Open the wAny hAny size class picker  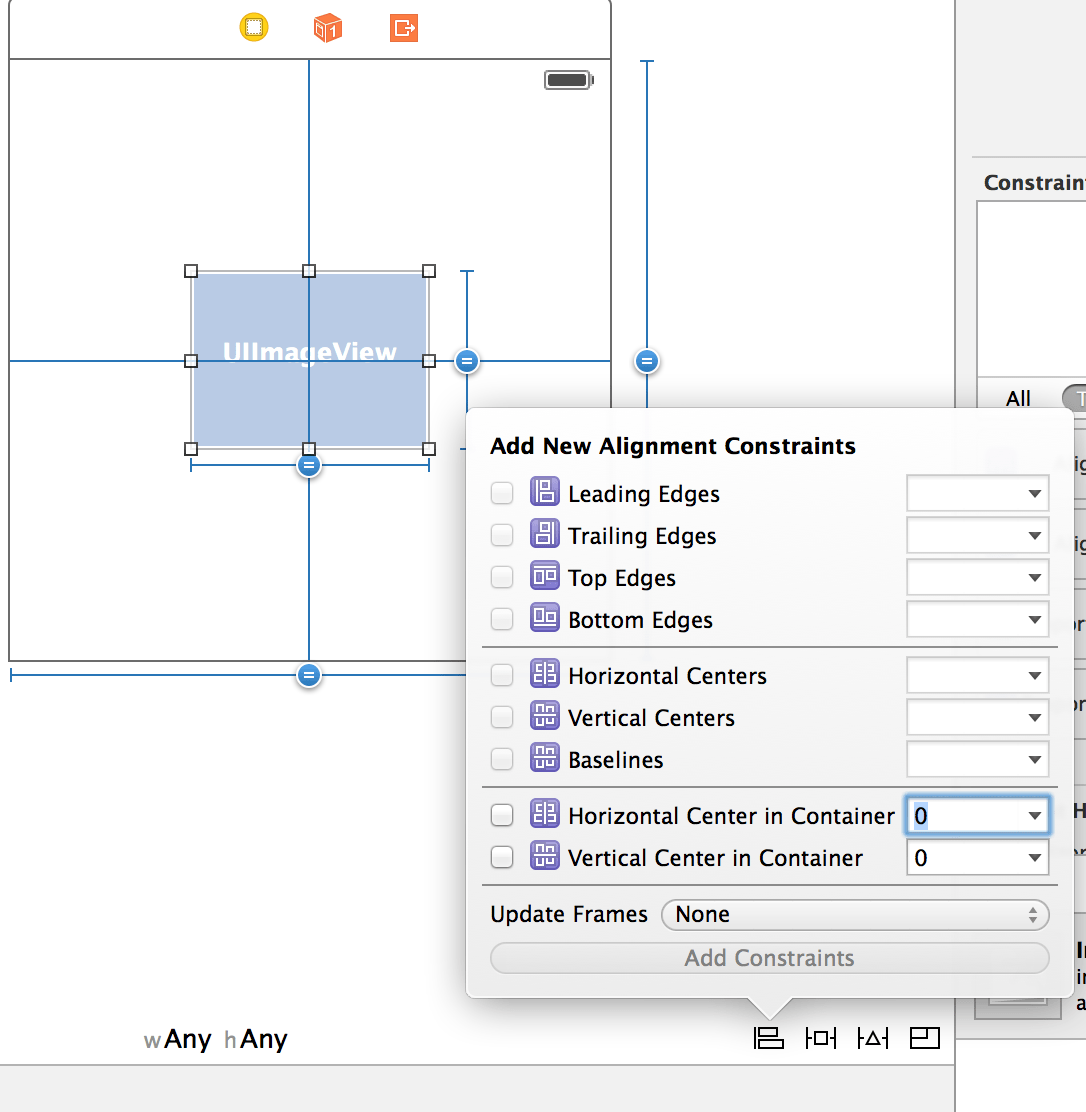click(x=216, y=1039)
